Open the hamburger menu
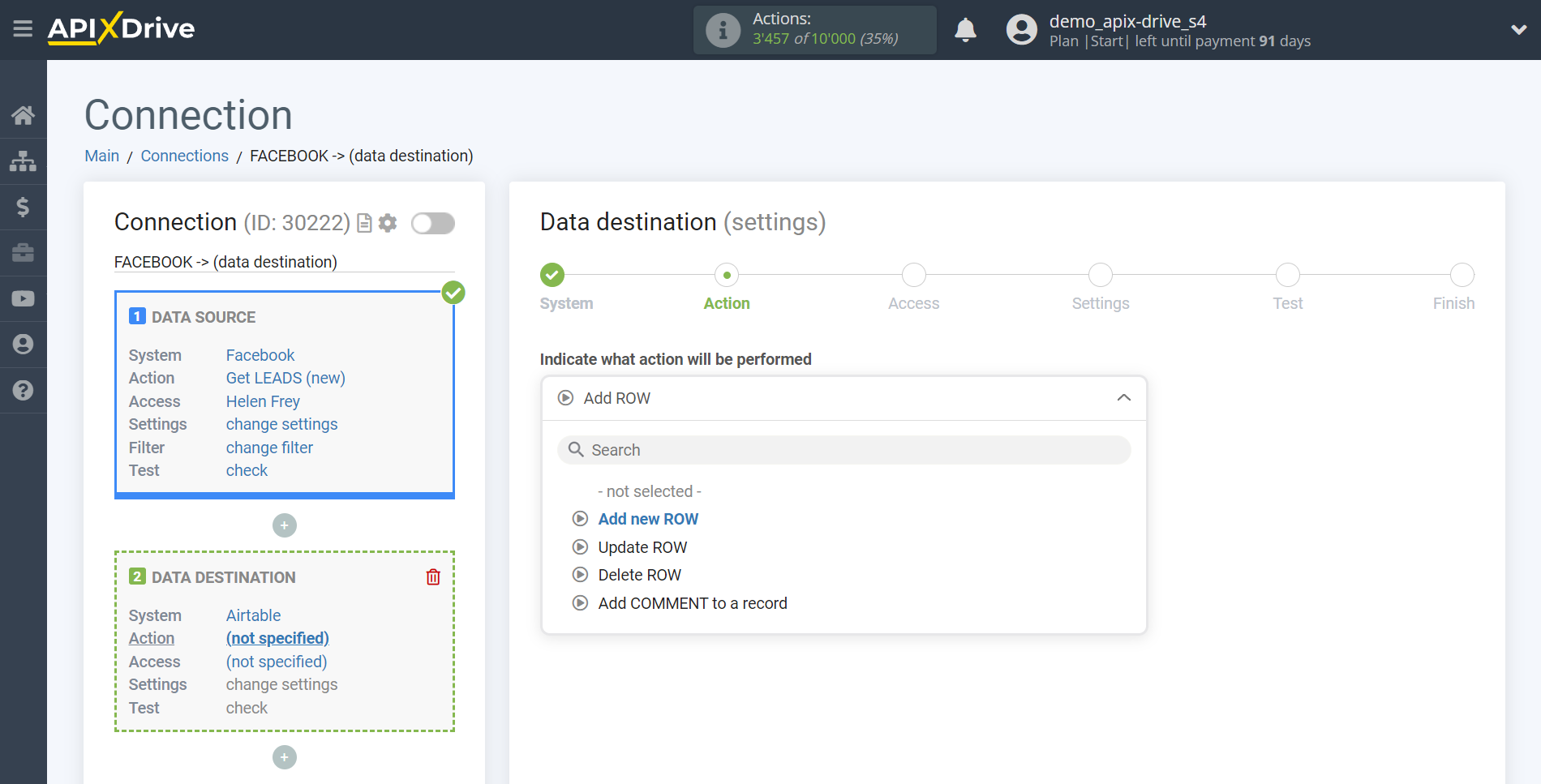 click(x=23, y=29)
